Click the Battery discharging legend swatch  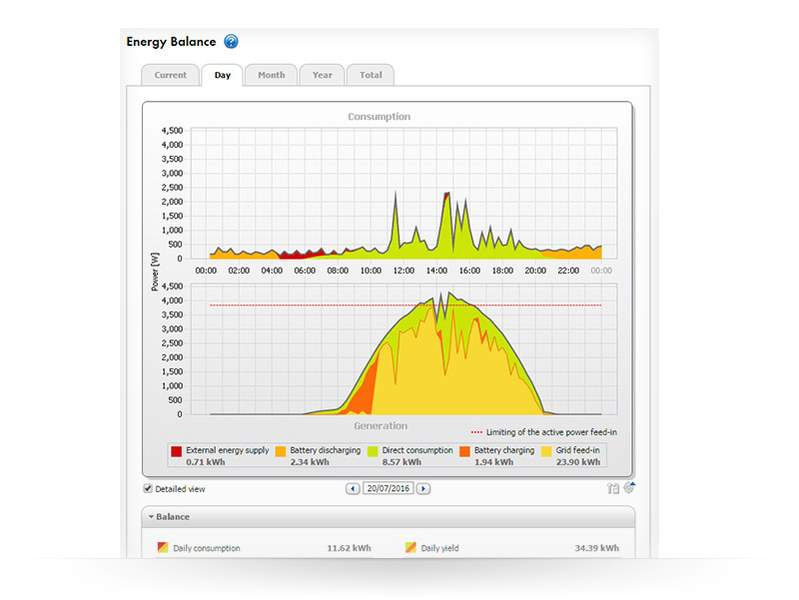tap(278, 452)
